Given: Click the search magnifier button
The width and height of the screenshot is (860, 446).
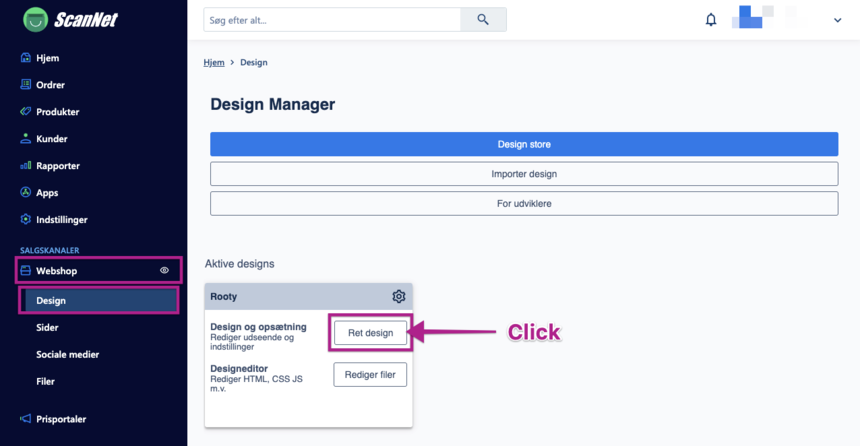Looking at the screenshot, I should point(483,19).
